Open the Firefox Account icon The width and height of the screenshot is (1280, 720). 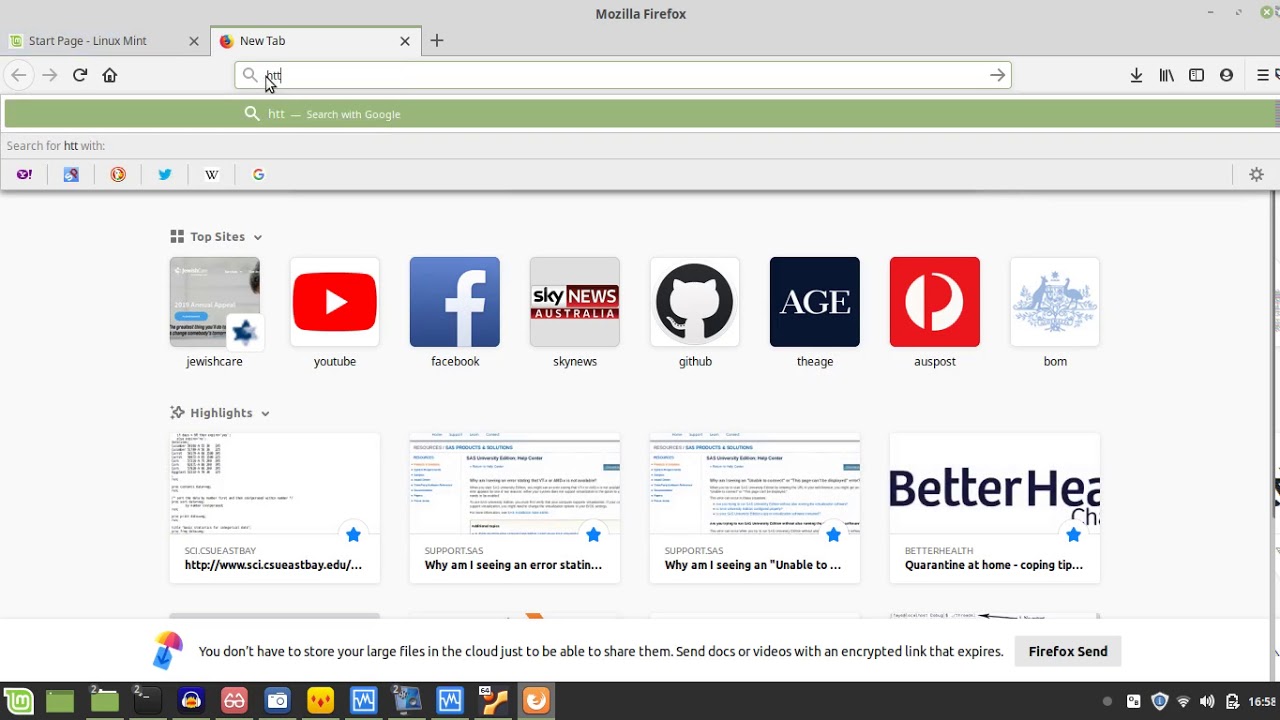point(1226,75)
